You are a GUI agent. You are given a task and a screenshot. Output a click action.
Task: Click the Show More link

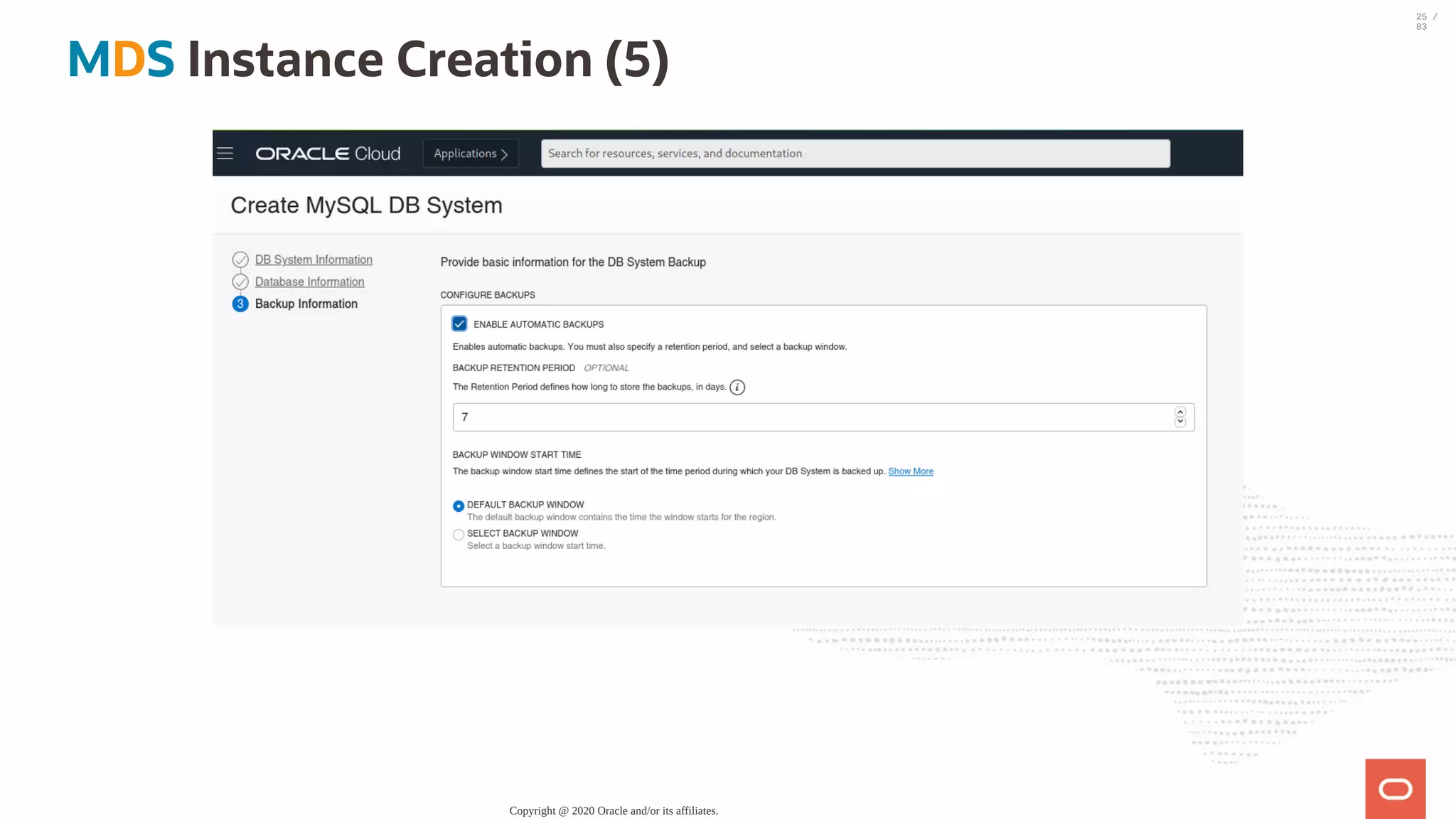[910, 471]
